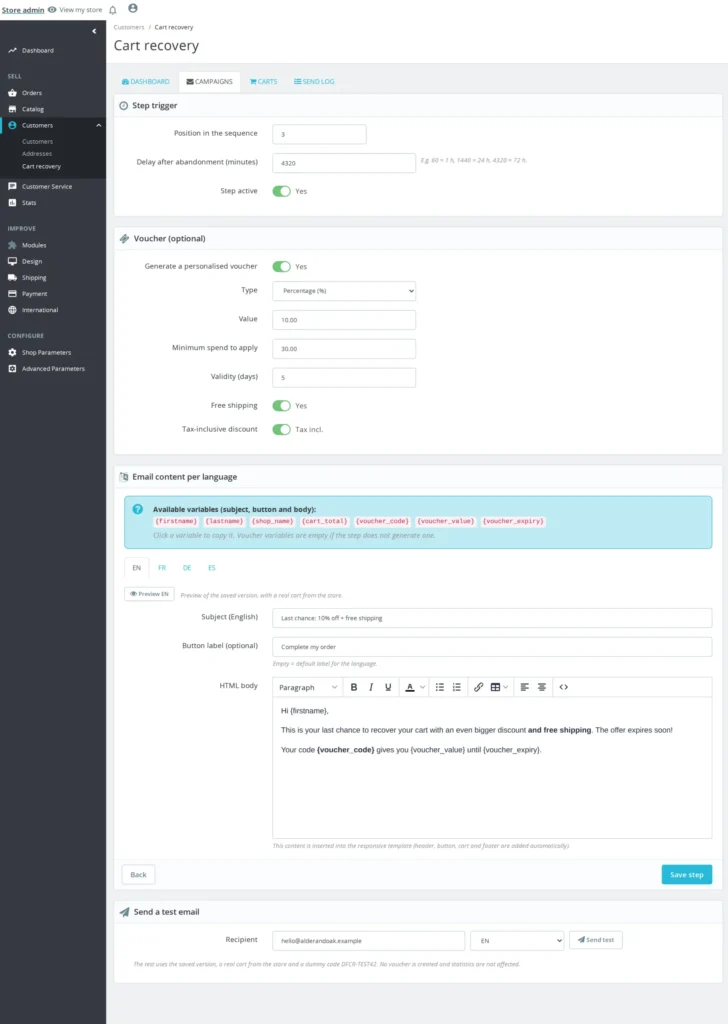Image resolution: width=728 pixels, height=1024 pixels.
Task: Toggle Generate a personalised voucher switch
Action: (281, 266)
